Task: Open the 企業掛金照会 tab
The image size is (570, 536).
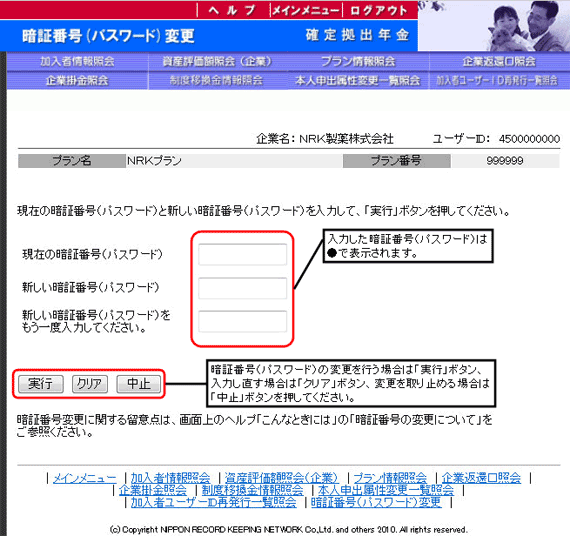Action: click(77, 80)
